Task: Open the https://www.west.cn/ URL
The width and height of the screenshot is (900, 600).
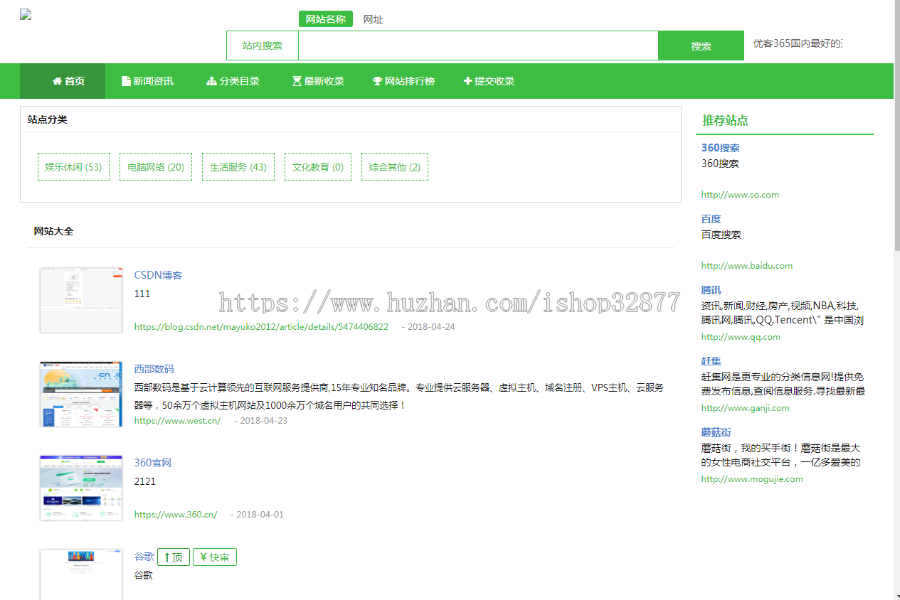Action: (177, 420)
